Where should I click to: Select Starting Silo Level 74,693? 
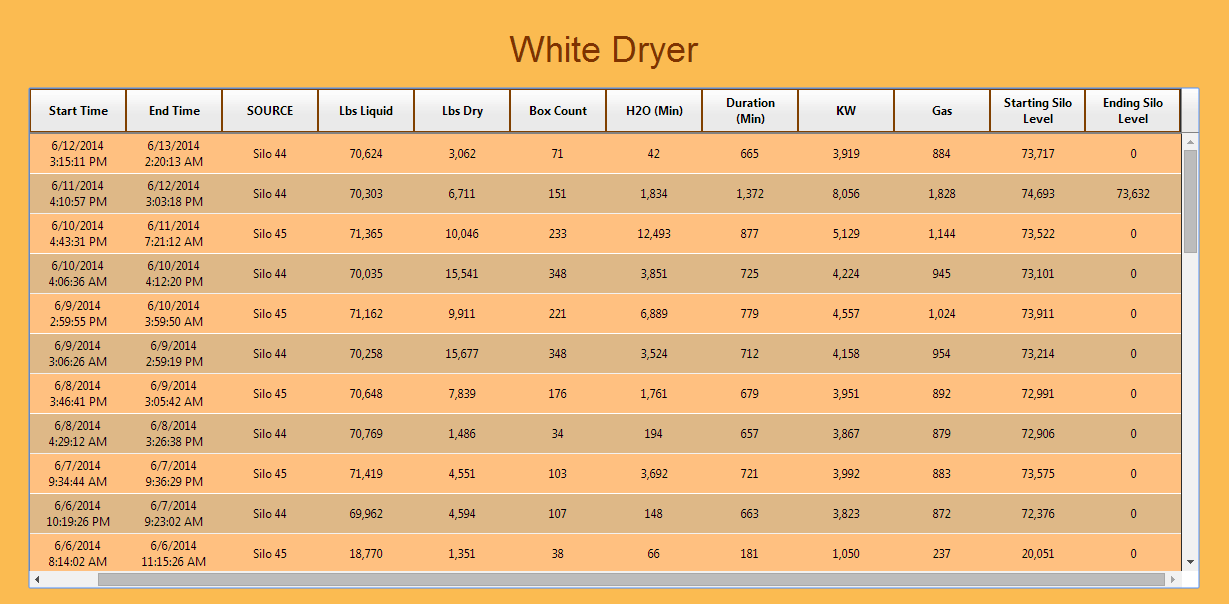(1038, 194)
